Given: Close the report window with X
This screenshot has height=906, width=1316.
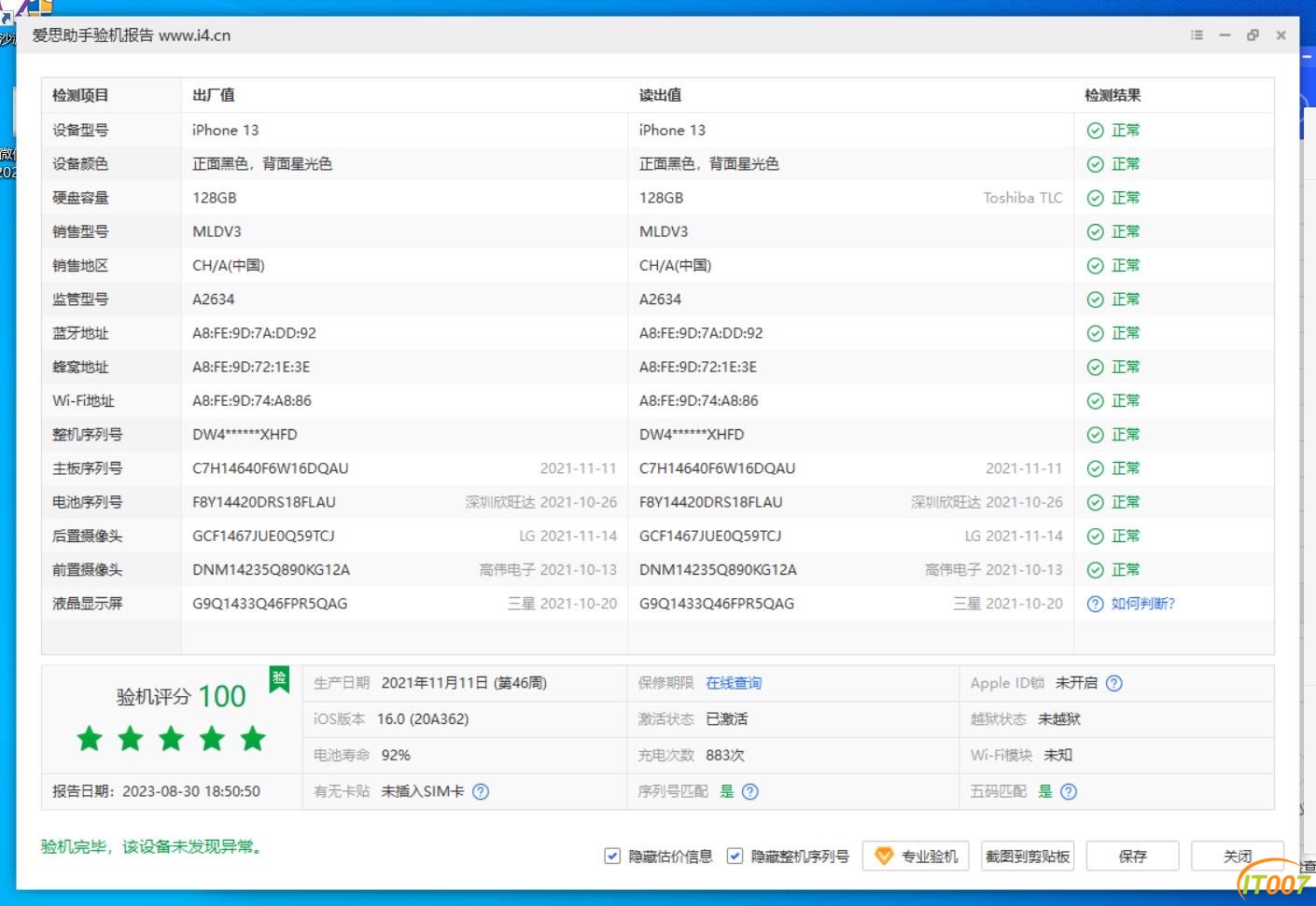Looking at the screenshot, I should click(x=1281, y=35).
